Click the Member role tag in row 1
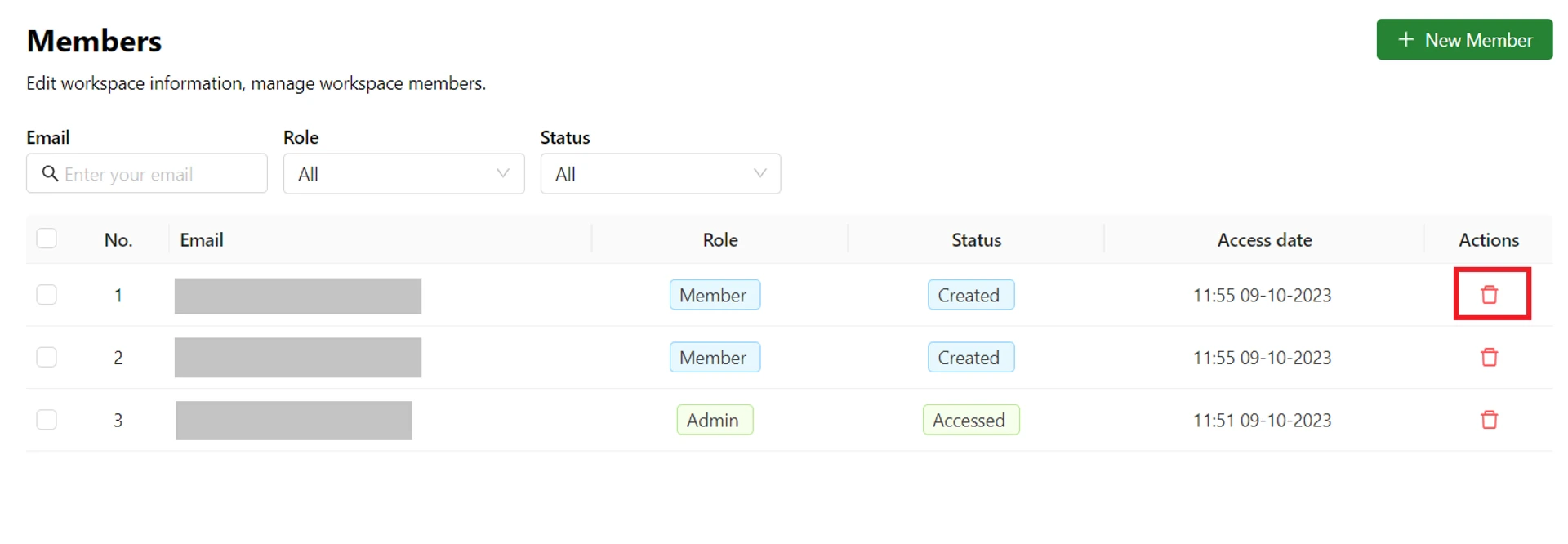 coord(715,295)
